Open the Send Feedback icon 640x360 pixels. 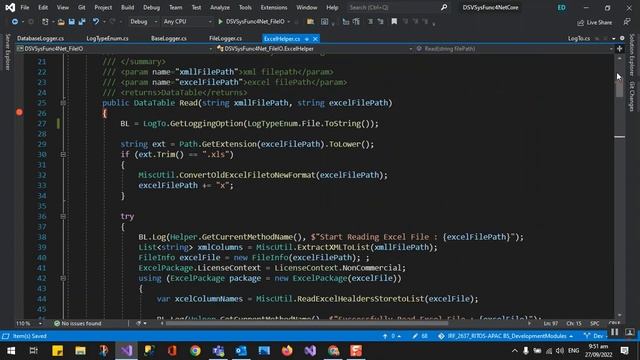pos(627,22)
